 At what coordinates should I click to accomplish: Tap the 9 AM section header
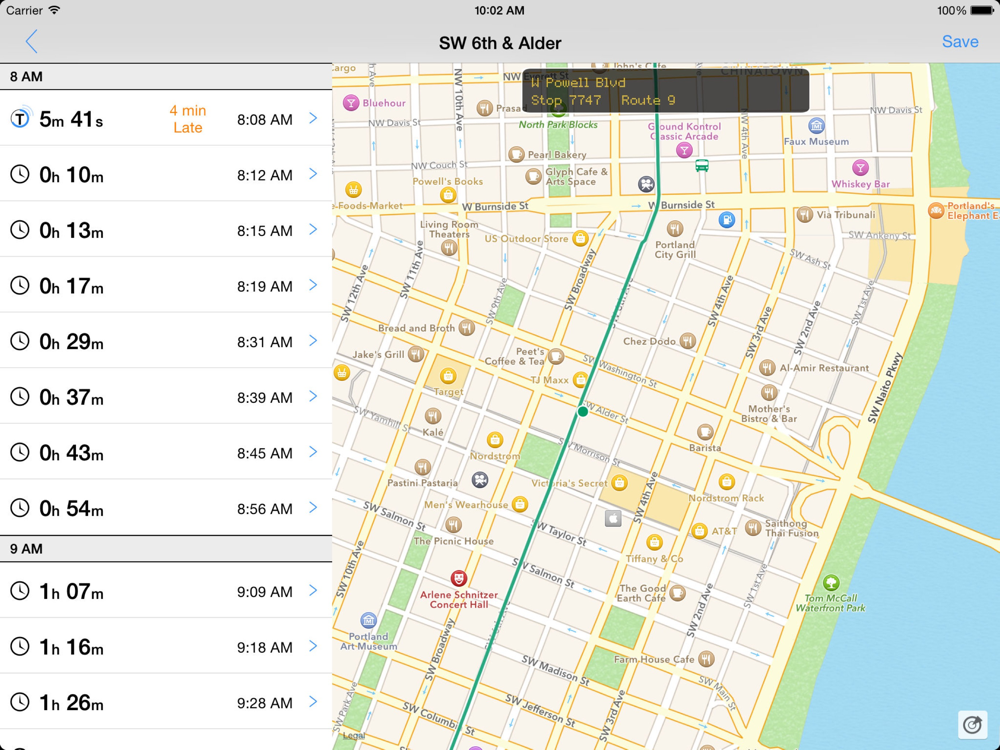(166, 549)
